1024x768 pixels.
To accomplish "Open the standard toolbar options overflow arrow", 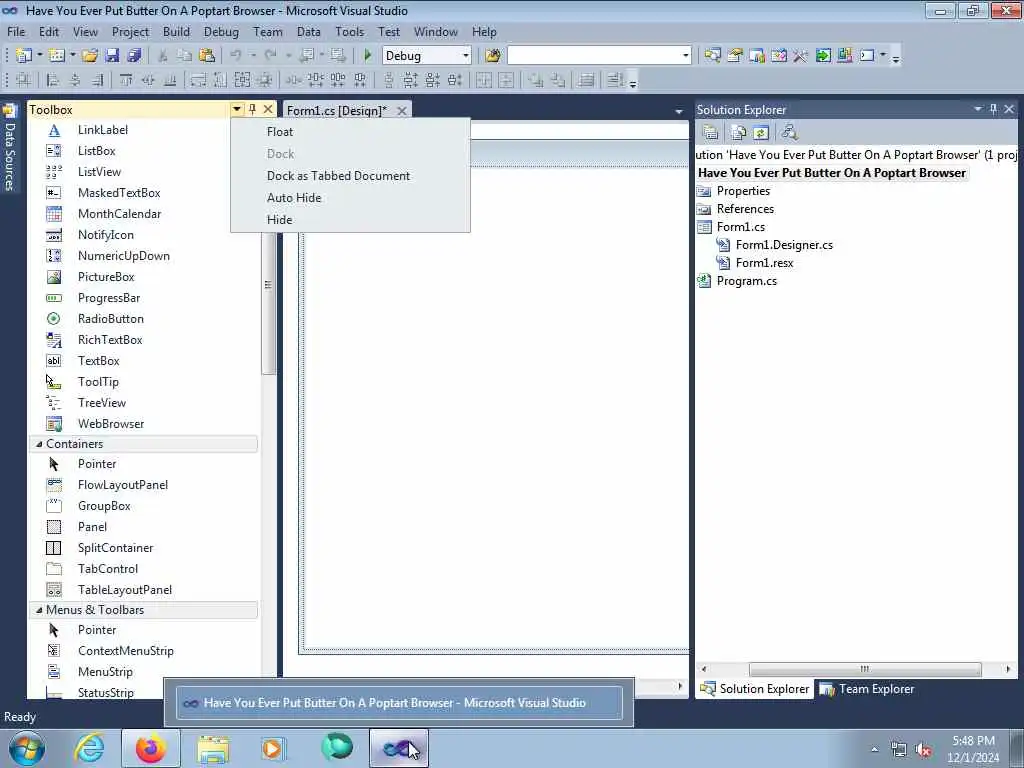I will click(x=896, y=57).
